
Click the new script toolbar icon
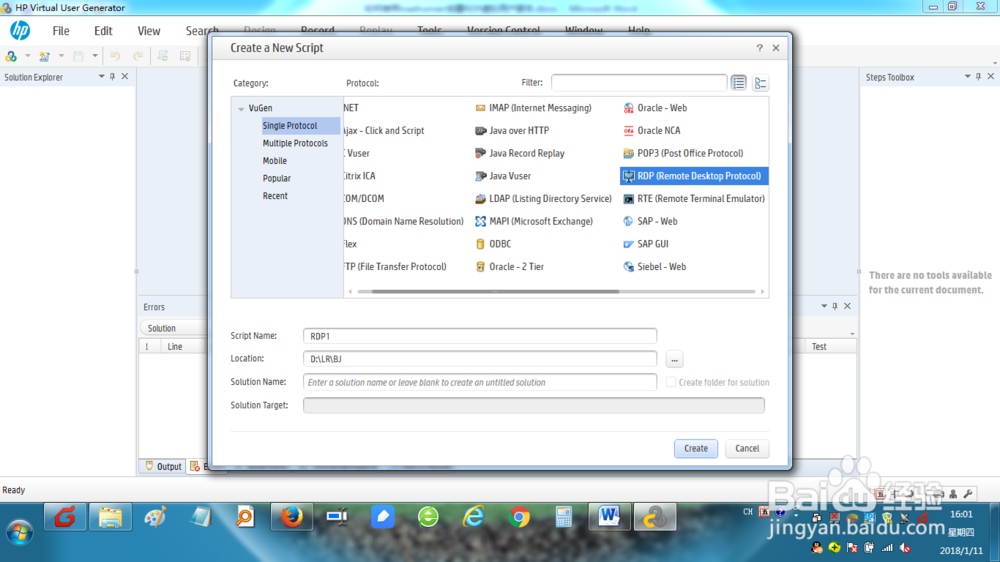coord(11,56)
